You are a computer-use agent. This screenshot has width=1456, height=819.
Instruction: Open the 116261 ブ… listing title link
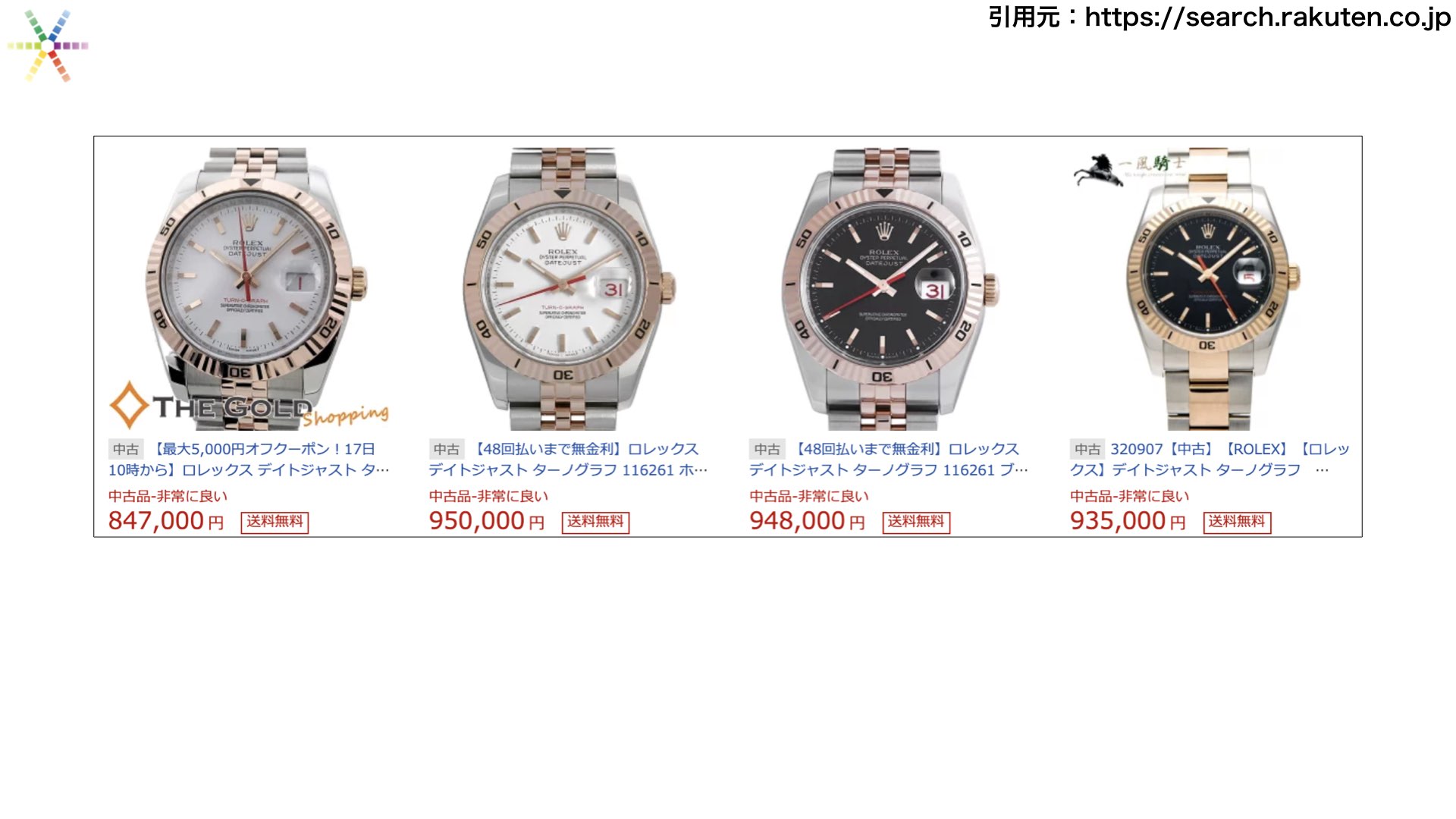889,460
